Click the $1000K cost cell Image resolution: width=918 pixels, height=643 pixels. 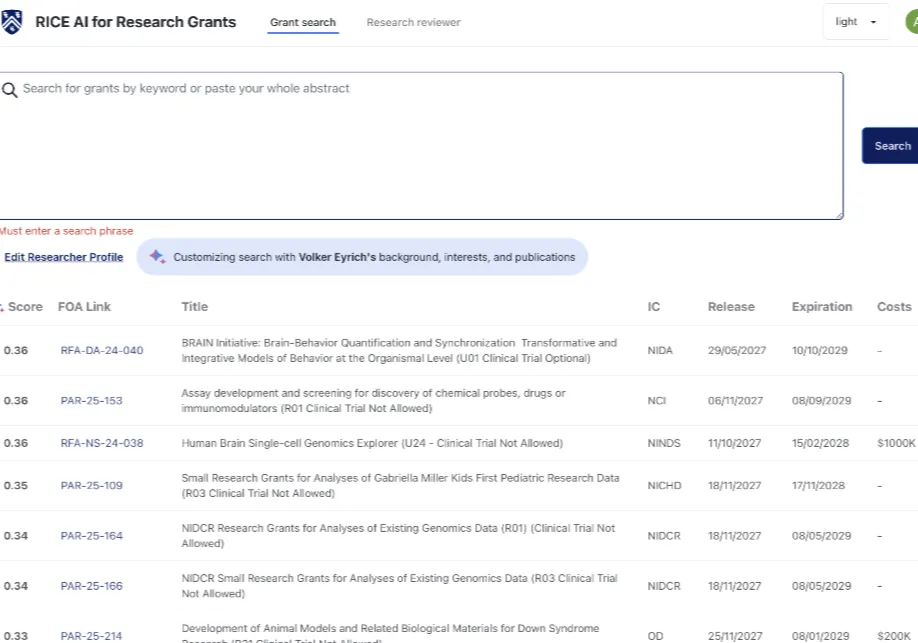click(896, 443)
